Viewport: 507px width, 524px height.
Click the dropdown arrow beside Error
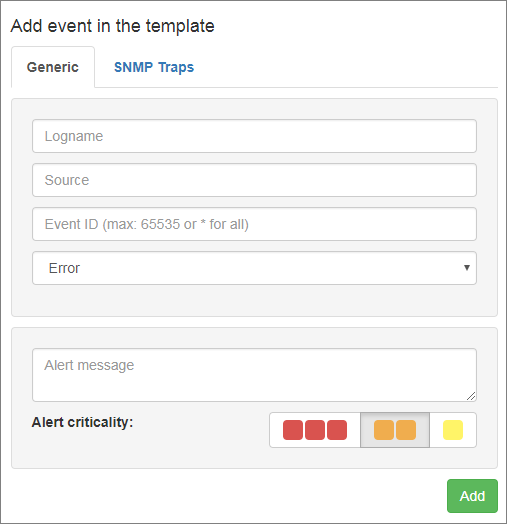(467, 268)
